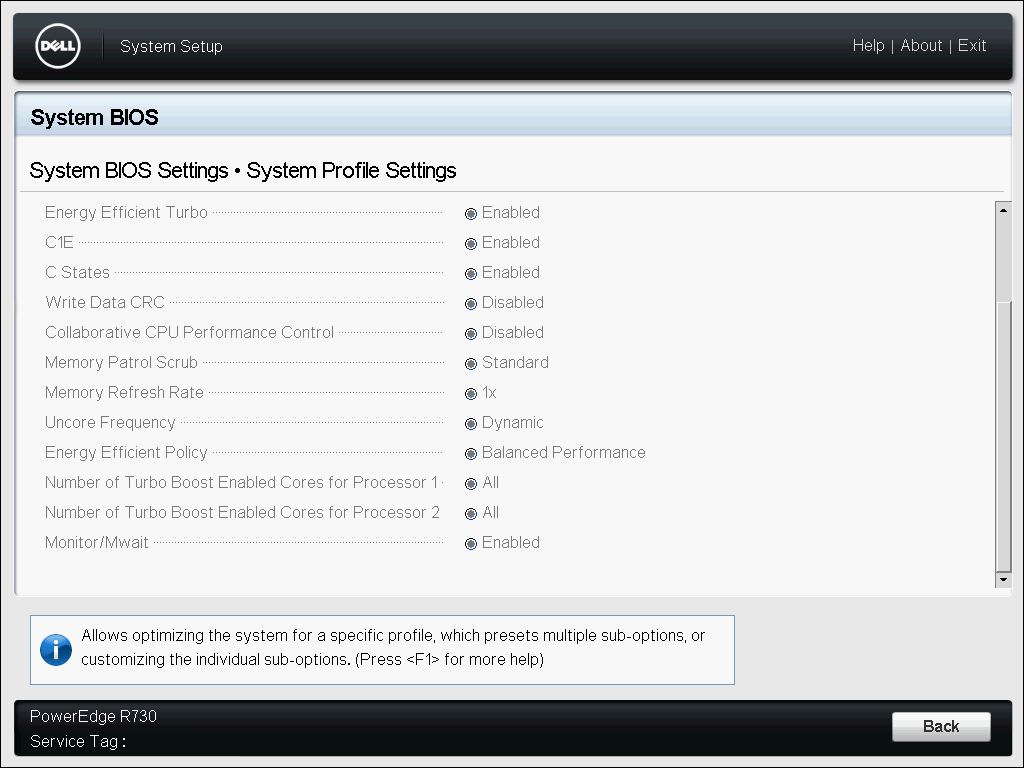The height and width of the screenshot is (768, 1024).
Task: Click the Memory Refresh Rate label
Action: [x=124, y=392]
